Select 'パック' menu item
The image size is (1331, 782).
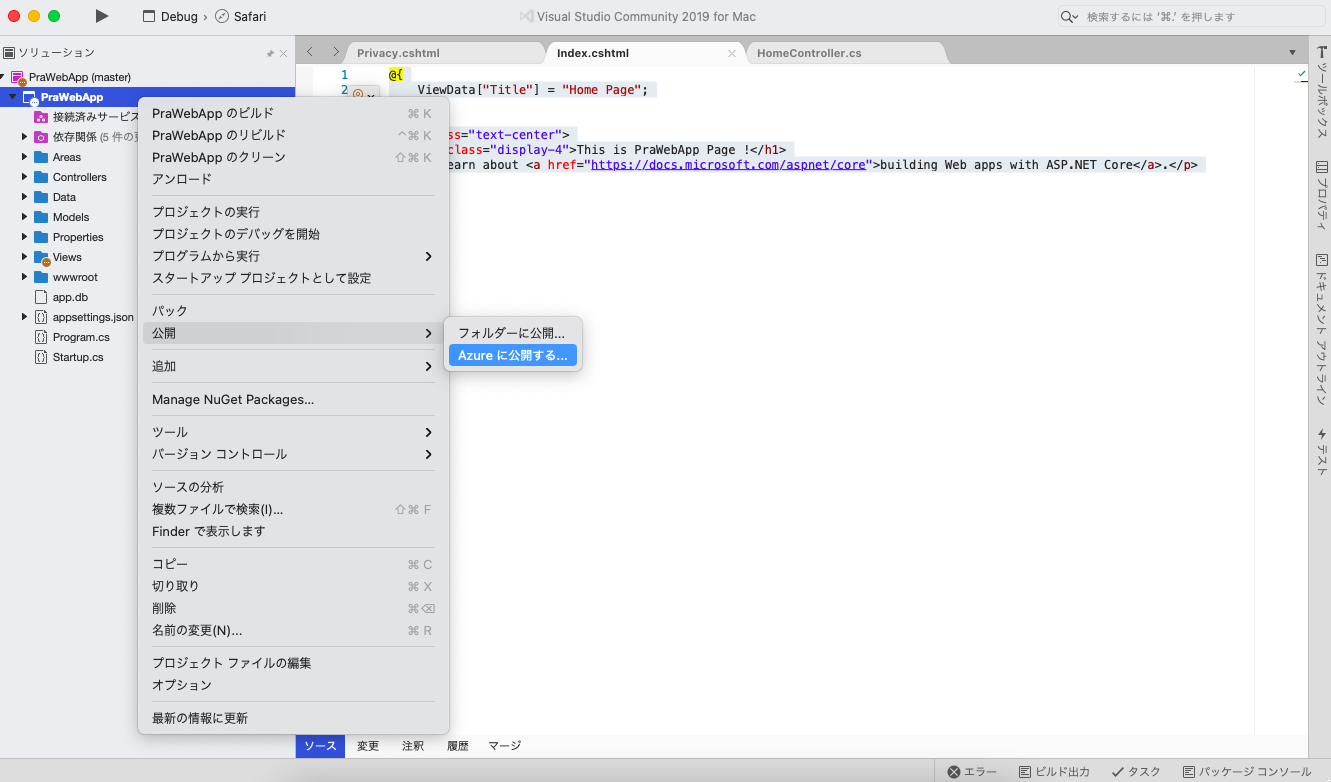click(x=293, y=311)
